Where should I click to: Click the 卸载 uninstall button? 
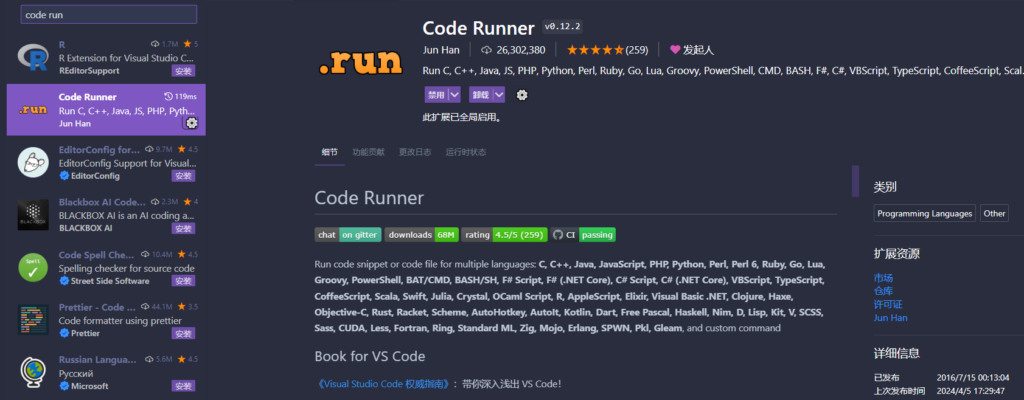pyautogui.click(x=481, y=95)
